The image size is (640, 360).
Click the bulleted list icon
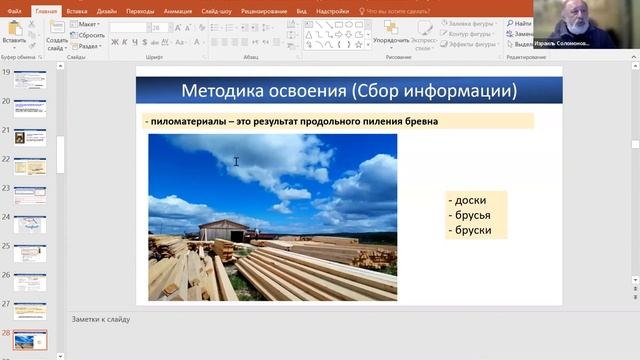click(214, 28)
